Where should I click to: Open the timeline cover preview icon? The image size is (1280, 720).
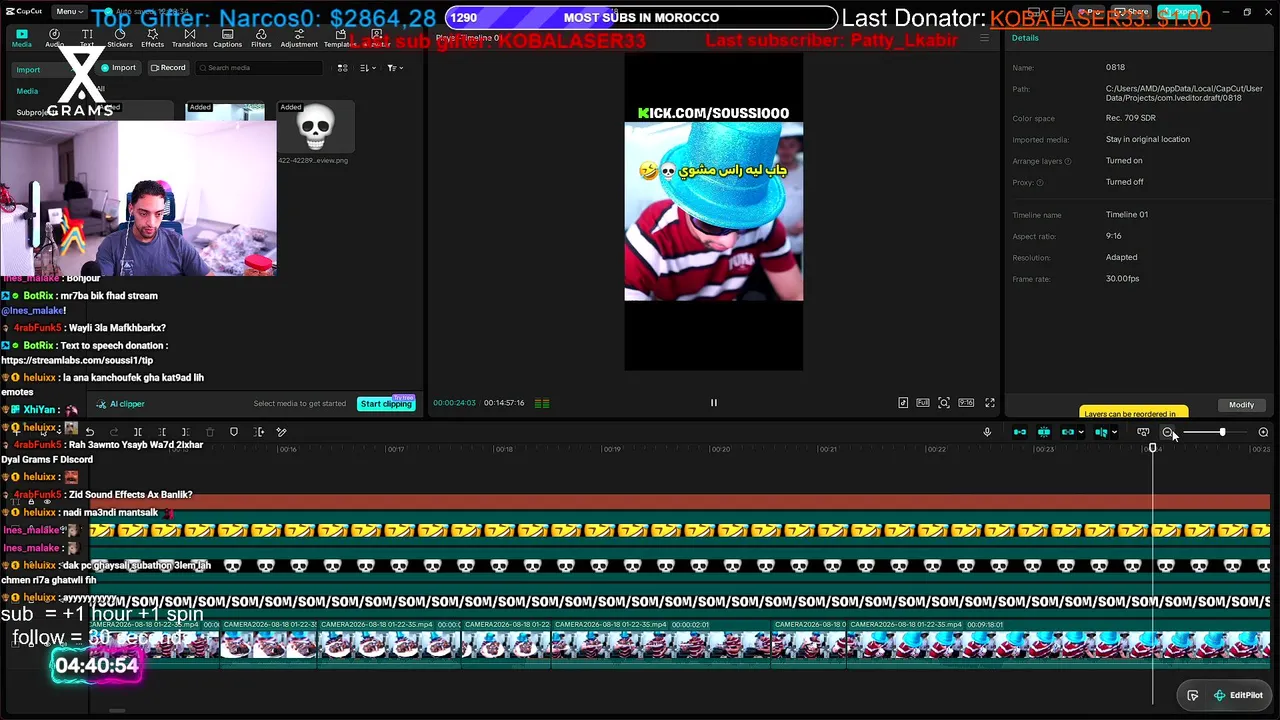click(x=1143, y=432)
